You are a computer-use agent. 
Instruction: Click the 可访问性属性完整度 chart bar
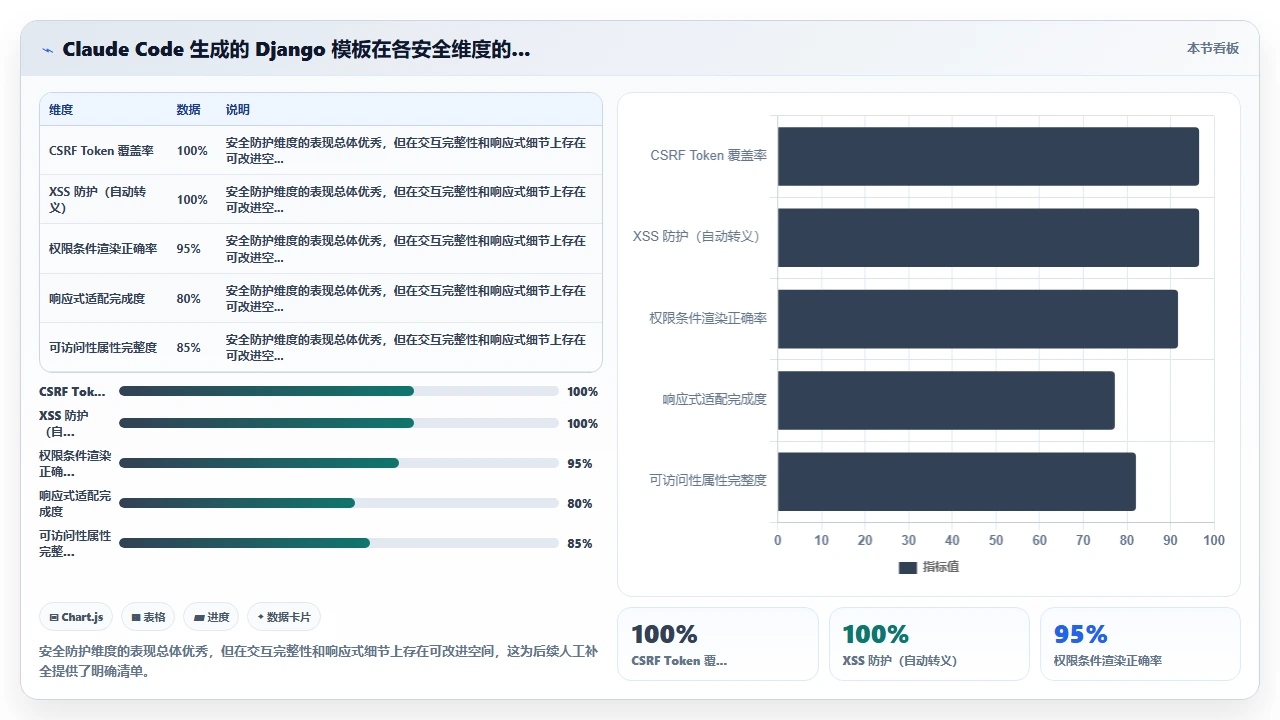[957, 481]
